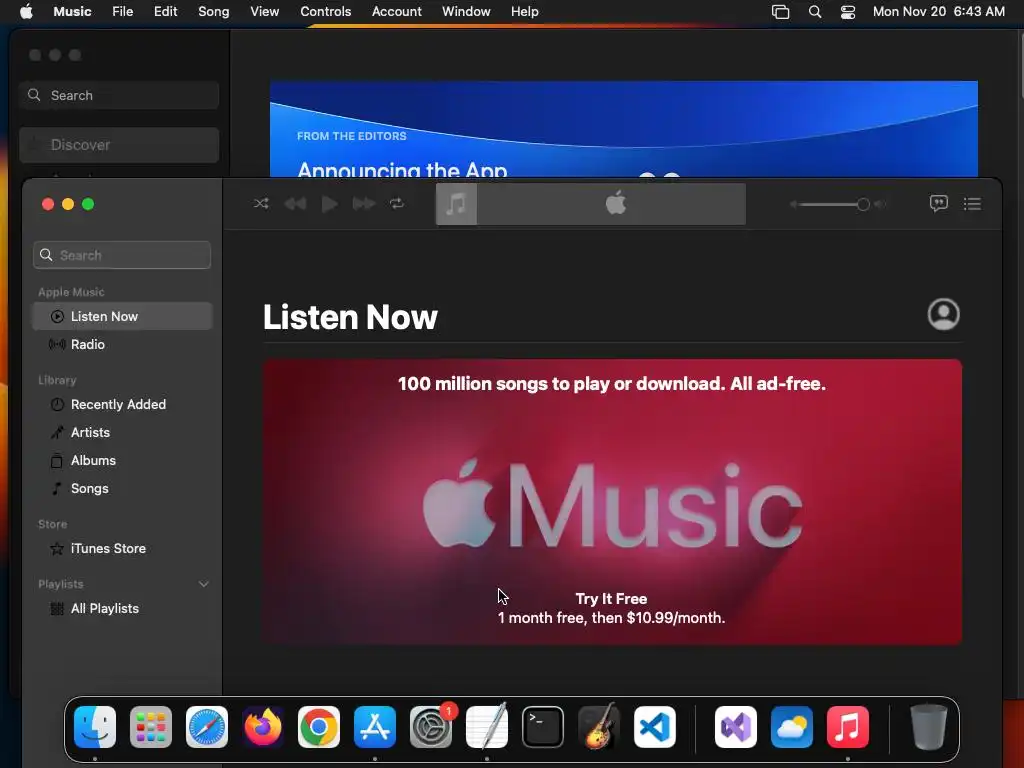The image size is (1024, 768).
Task: Launch Firefox from the Dock
Action: click(263, 727)
